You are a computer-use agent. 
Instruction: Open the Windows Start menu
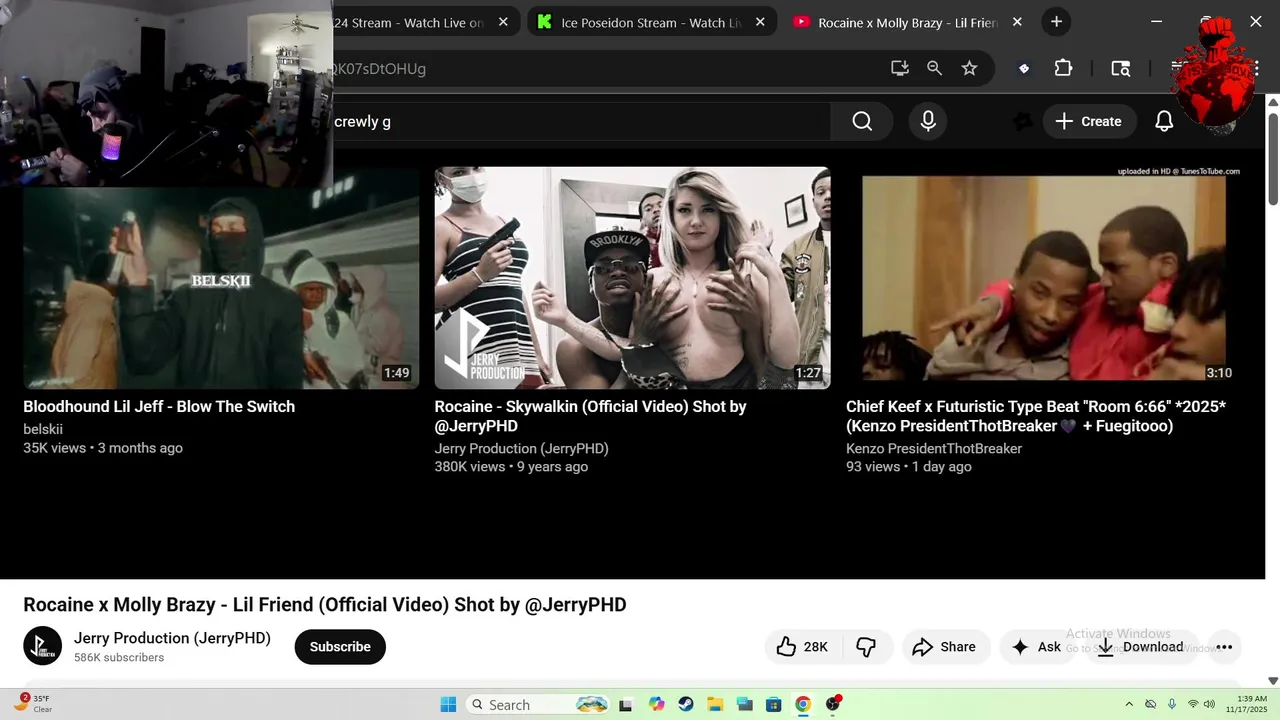pos(447,704)
